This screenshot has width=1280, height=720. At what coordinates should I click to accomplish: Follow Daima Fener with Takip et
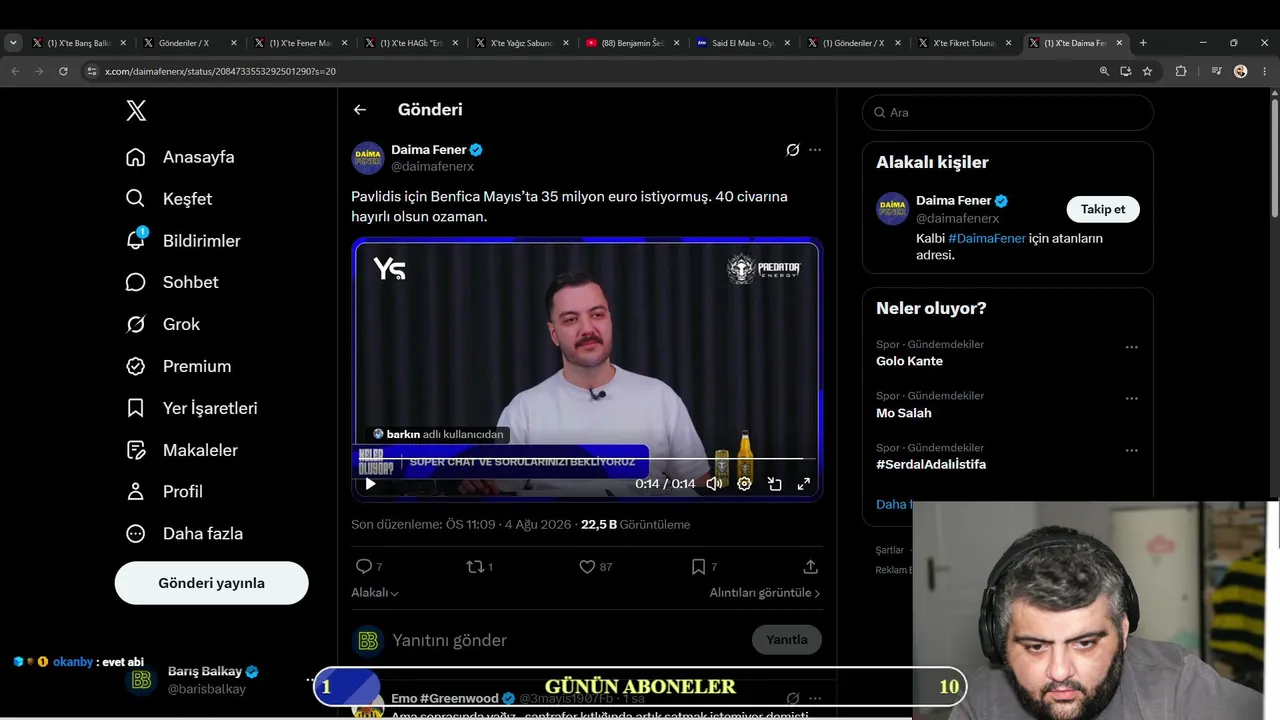[1103, 209]
